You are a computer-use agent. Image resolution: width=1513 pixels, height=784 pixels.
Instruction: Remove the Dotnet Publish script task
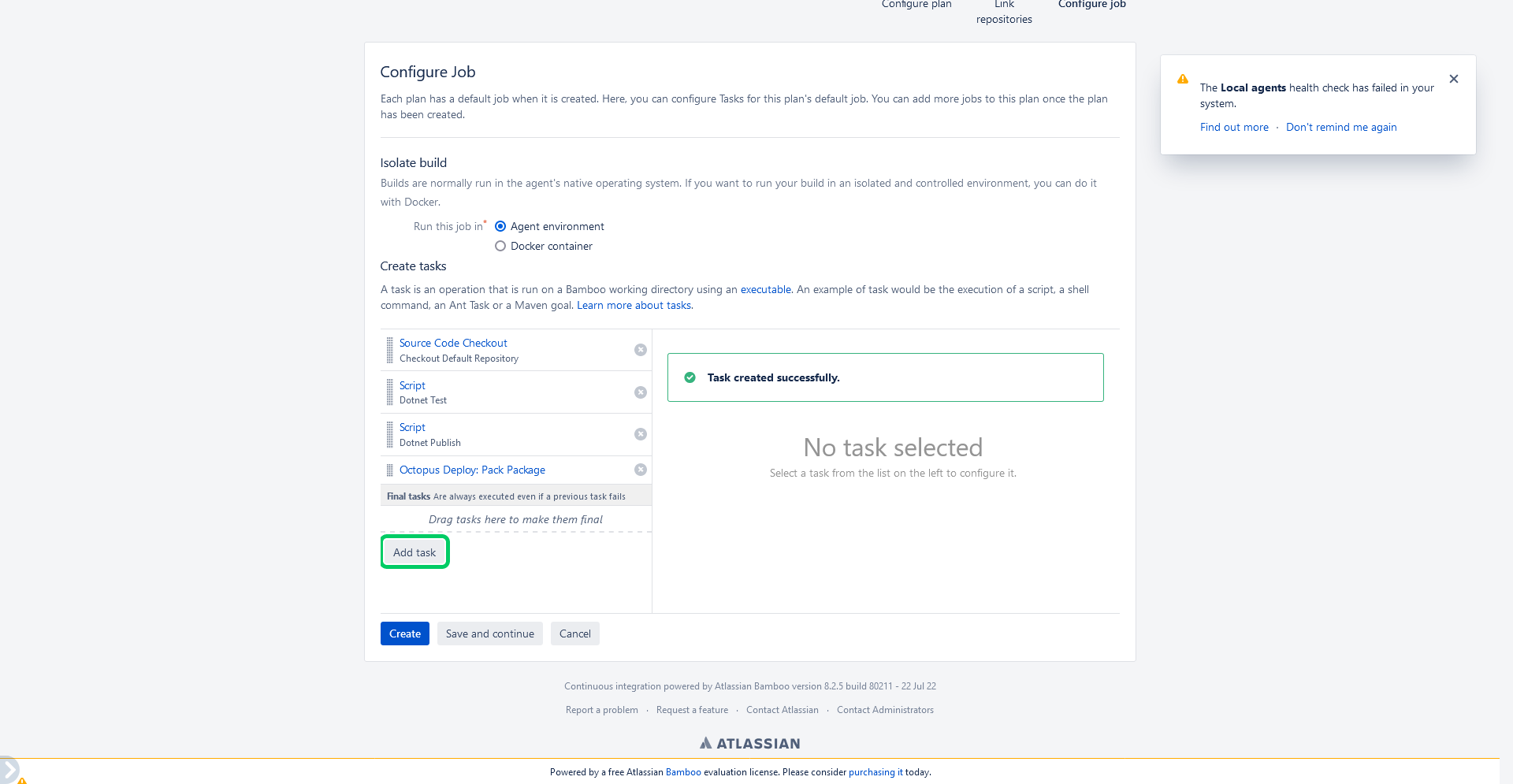[x=641, y=434]
